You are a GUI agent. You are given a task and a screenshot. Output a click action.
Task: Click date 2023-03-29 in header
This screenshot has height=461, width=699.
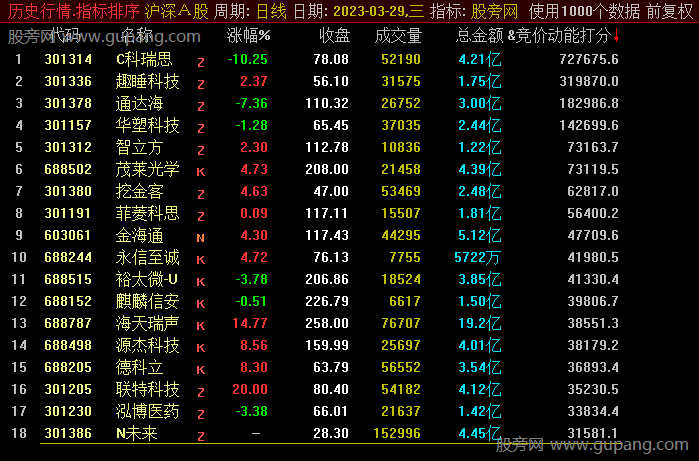(370, 11)
